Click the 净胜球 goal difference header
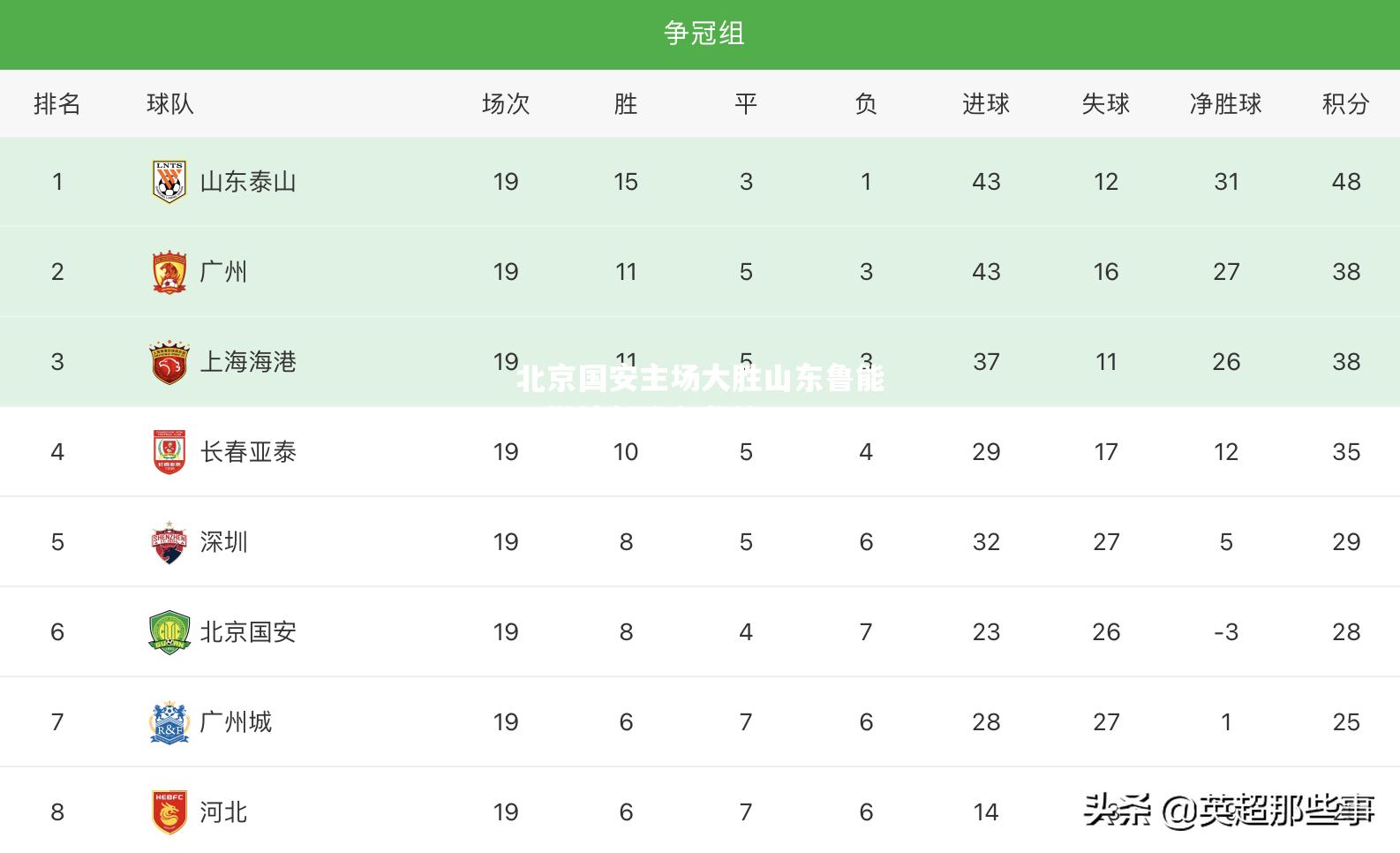 (x=1225, y=104)
